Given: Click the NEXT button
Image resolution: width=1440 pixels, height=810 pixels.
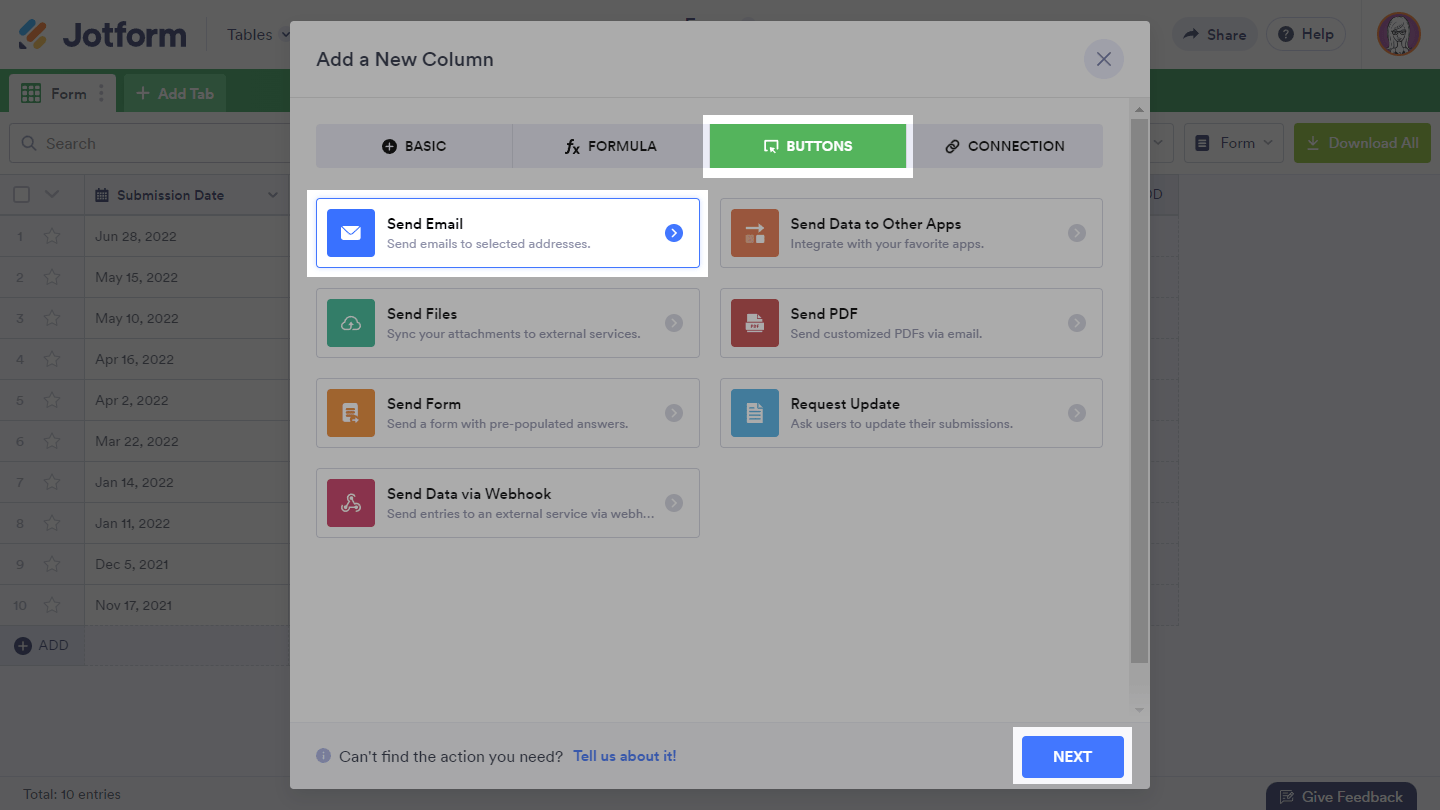Looking at the screenshot, I should (x=1072, y=757).
